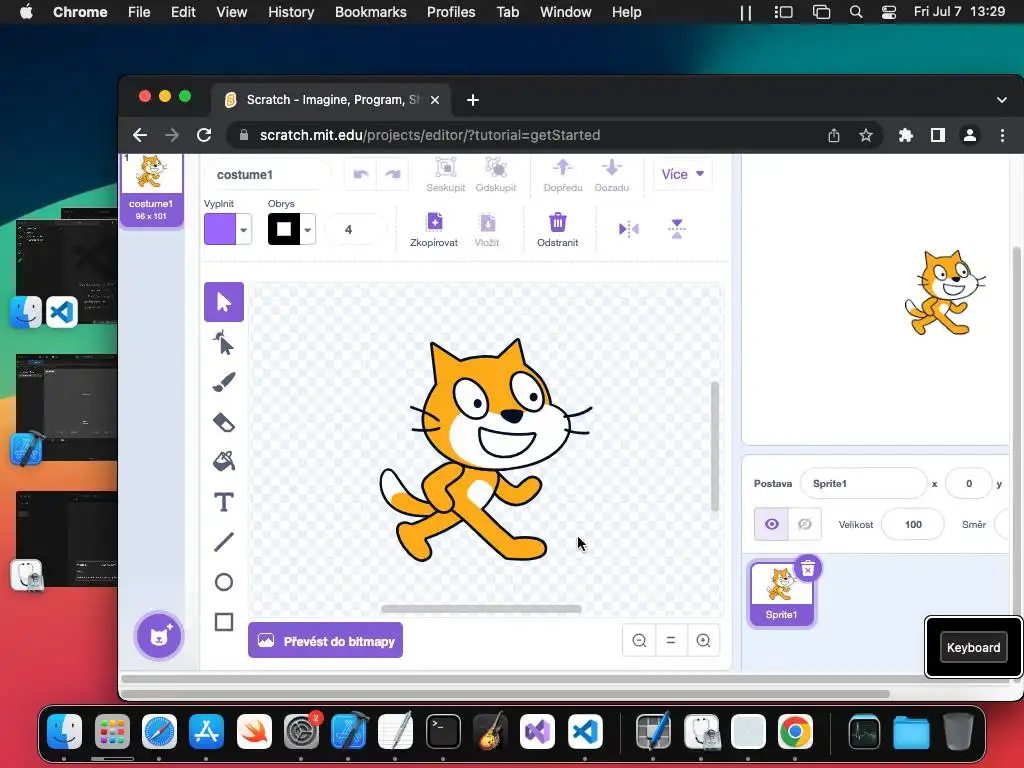The width and height of the screenshot is (1024, 768).
Task: Zoom out the paint canvas
Action: (639, 641)
